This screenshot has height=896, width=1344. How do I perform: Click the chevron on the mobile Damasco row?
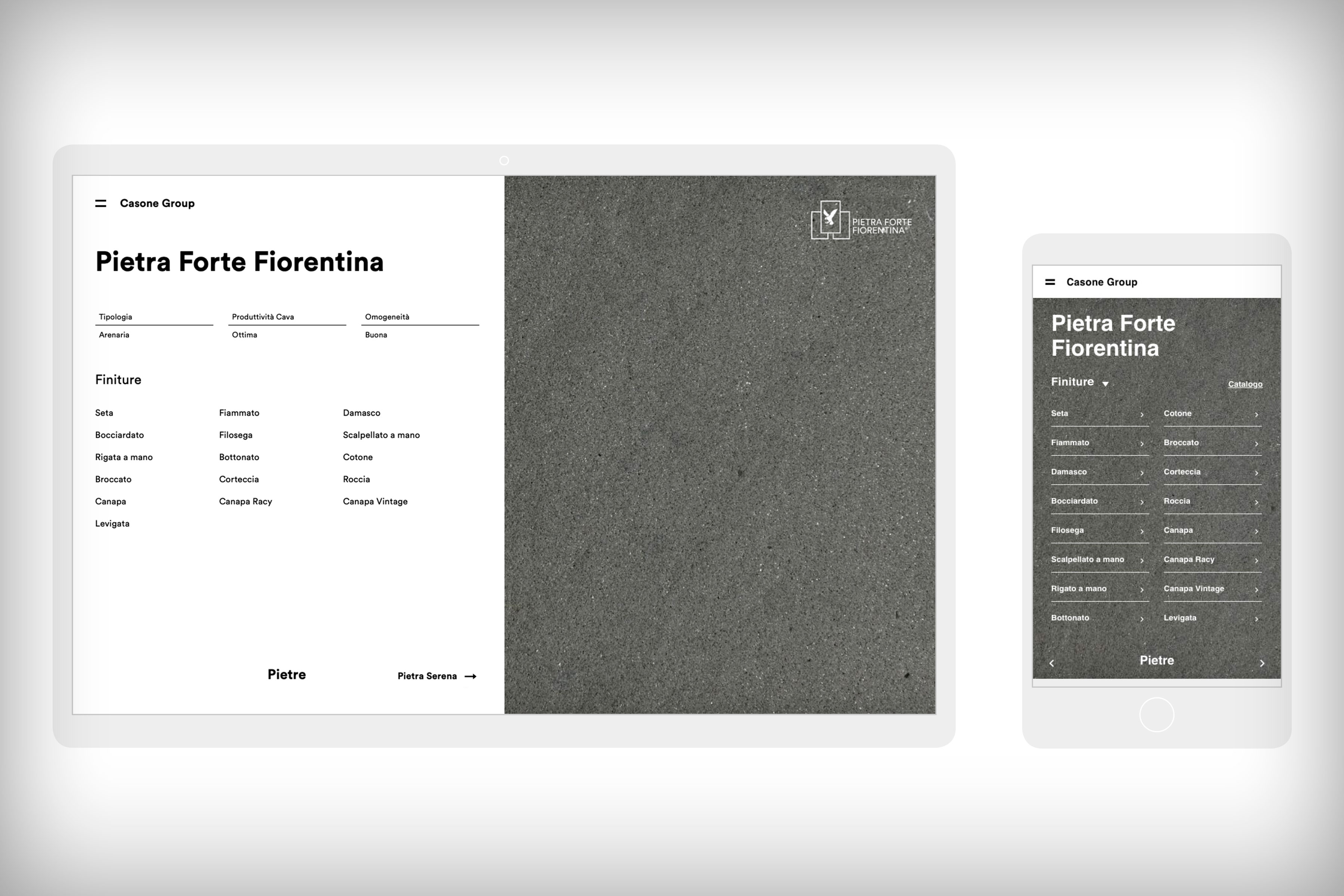click(x=1142, y=473)
